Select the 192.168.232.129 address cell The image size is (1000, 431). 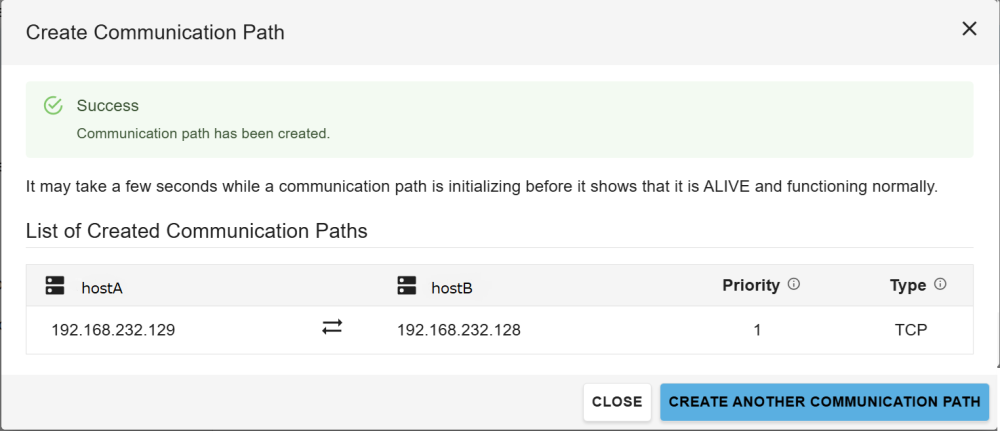(113, 329)
